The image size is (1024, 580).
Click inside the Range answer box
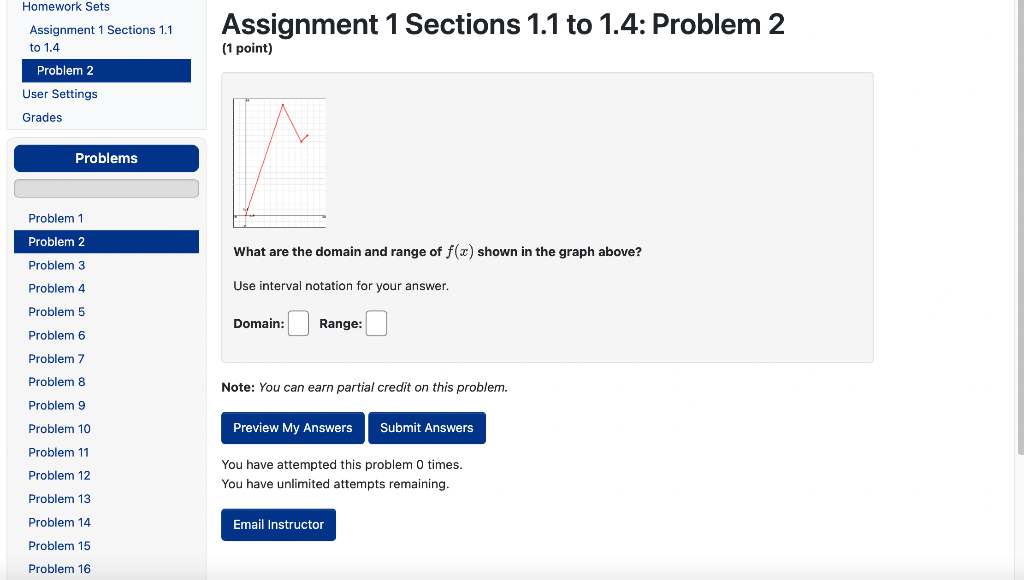point(376,322)
